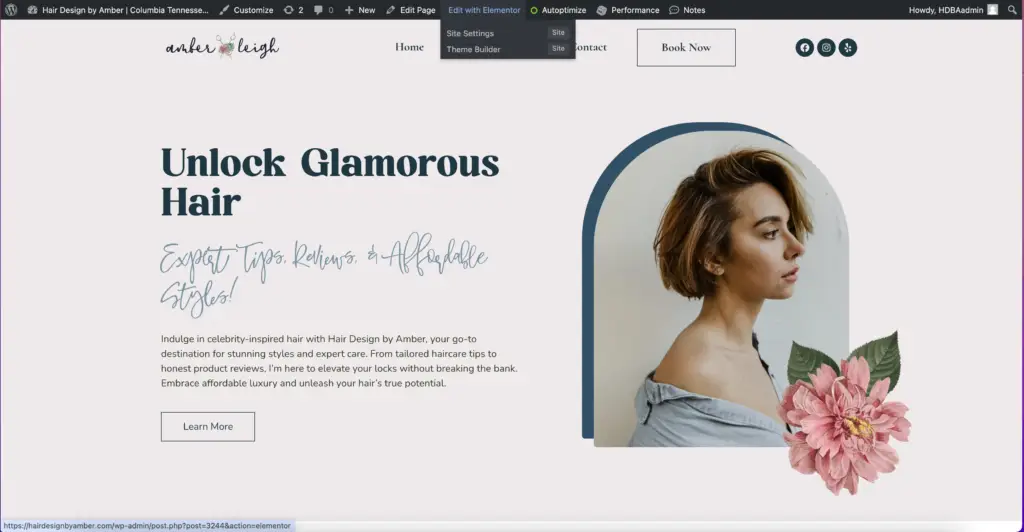Image resolution: width=1024 pixels, height=532 pixels.
Task: Open the comments bubble icon
Action: click(x=323, y=10)
